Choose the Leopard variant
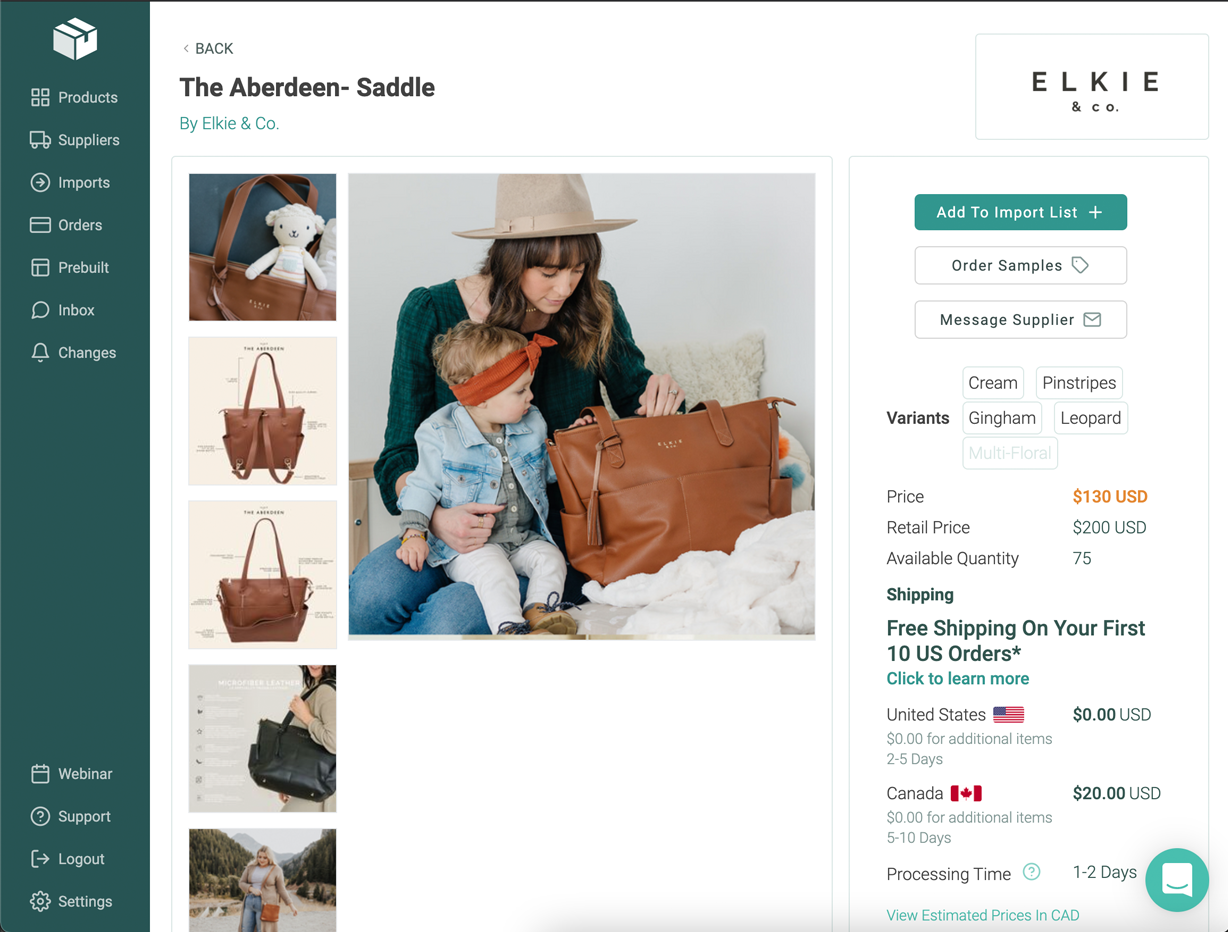This screenshot has width=1228, height=932. 1090,418
